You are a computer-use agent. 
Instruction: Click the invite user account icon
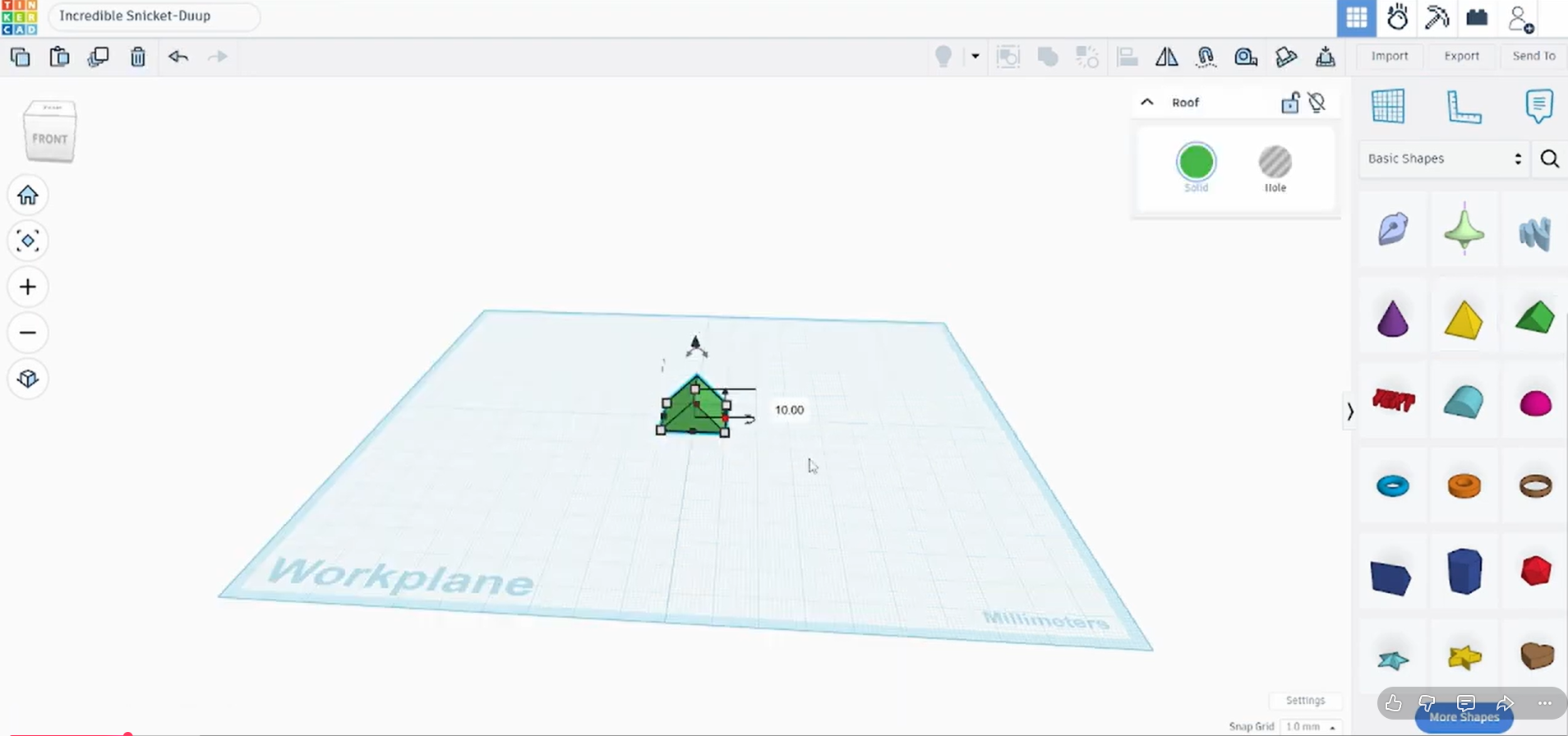[1520, 18]
